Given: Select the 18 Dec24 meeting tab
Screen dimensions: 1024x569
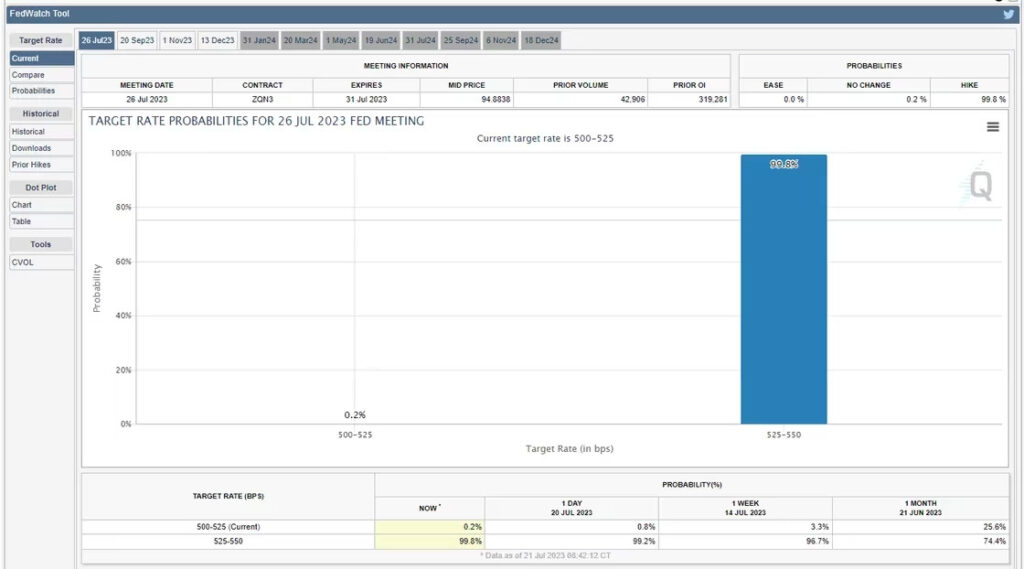Looking at the screenshot, I should point(541,41).
